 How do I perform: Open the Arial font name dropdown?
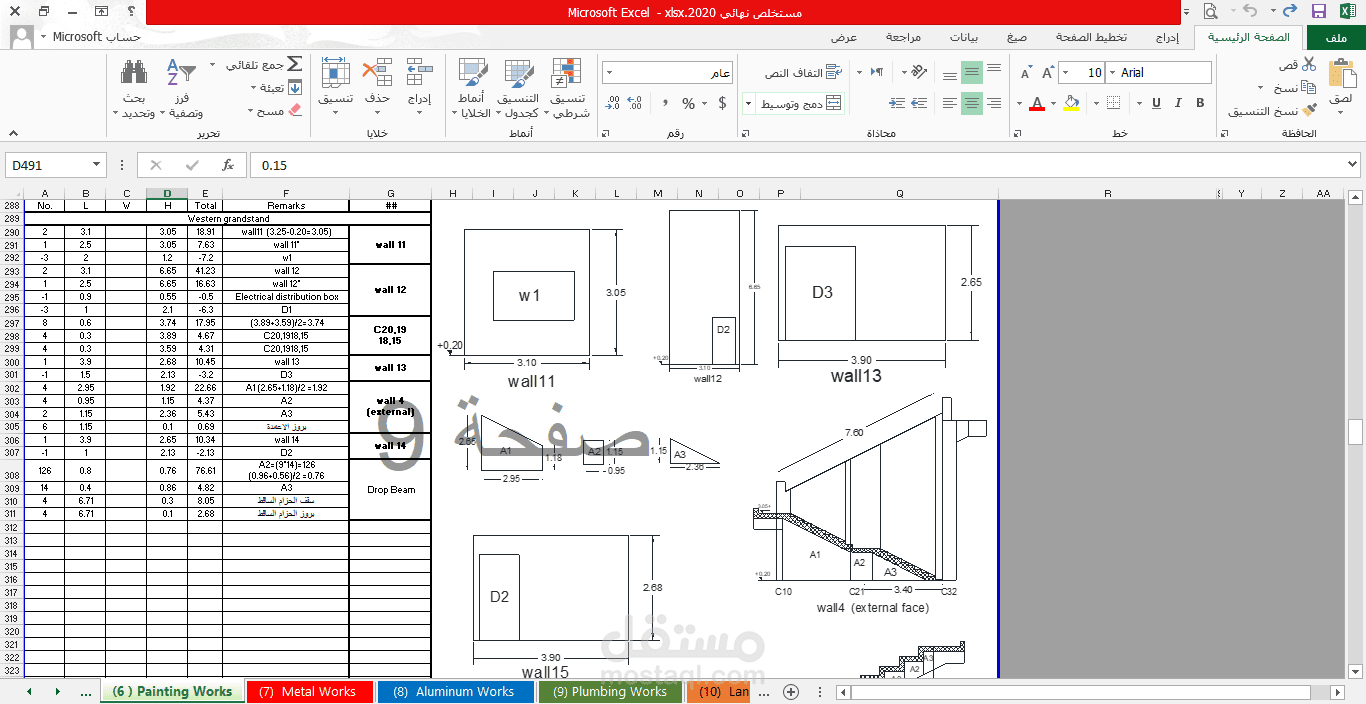(1111, 73)
